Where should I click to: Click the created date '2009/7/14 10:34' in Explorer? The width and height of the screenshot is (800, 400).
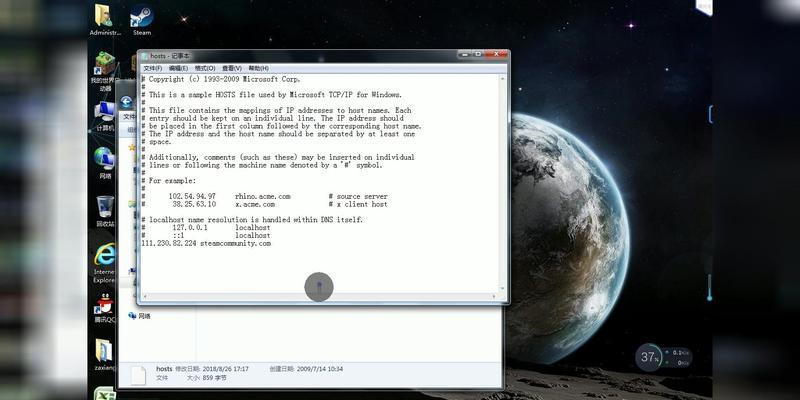(319, 369)
